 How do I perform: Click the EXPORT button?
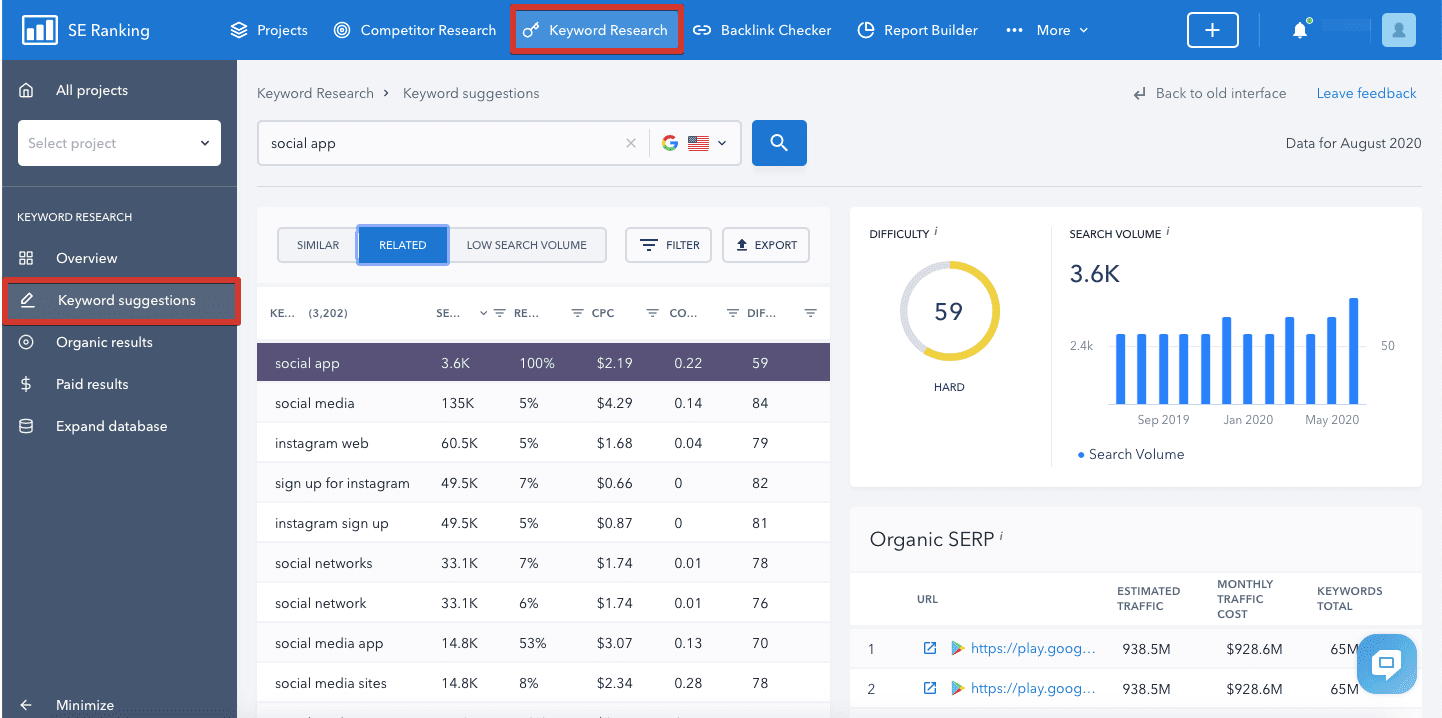click(x=766, y=245)
